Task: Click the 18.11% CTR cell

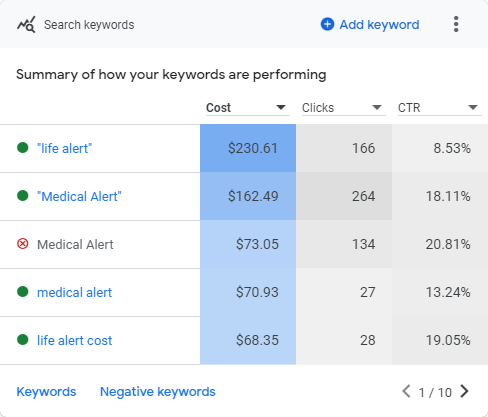Action: coord(440,196)
